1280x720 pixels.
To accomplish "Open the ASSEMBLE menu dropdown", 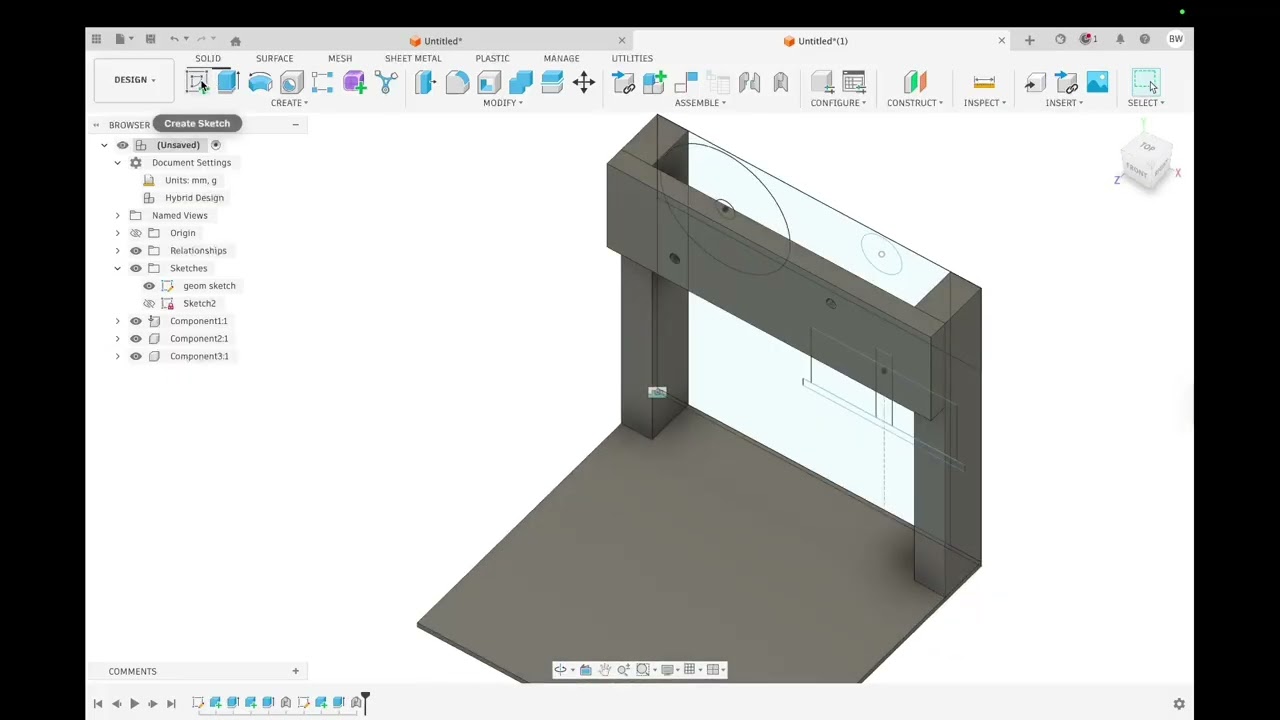I will tap(700, 103).
